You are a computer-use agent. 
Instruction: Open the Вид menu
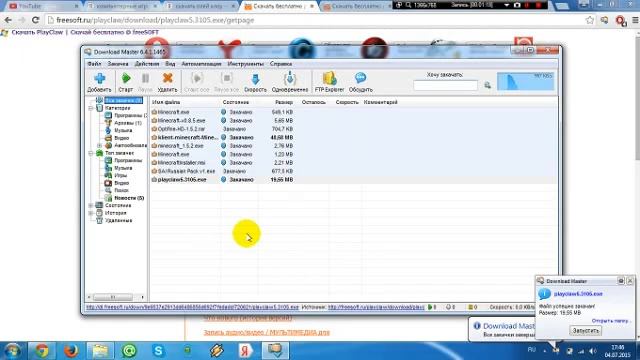pos(170,64)
